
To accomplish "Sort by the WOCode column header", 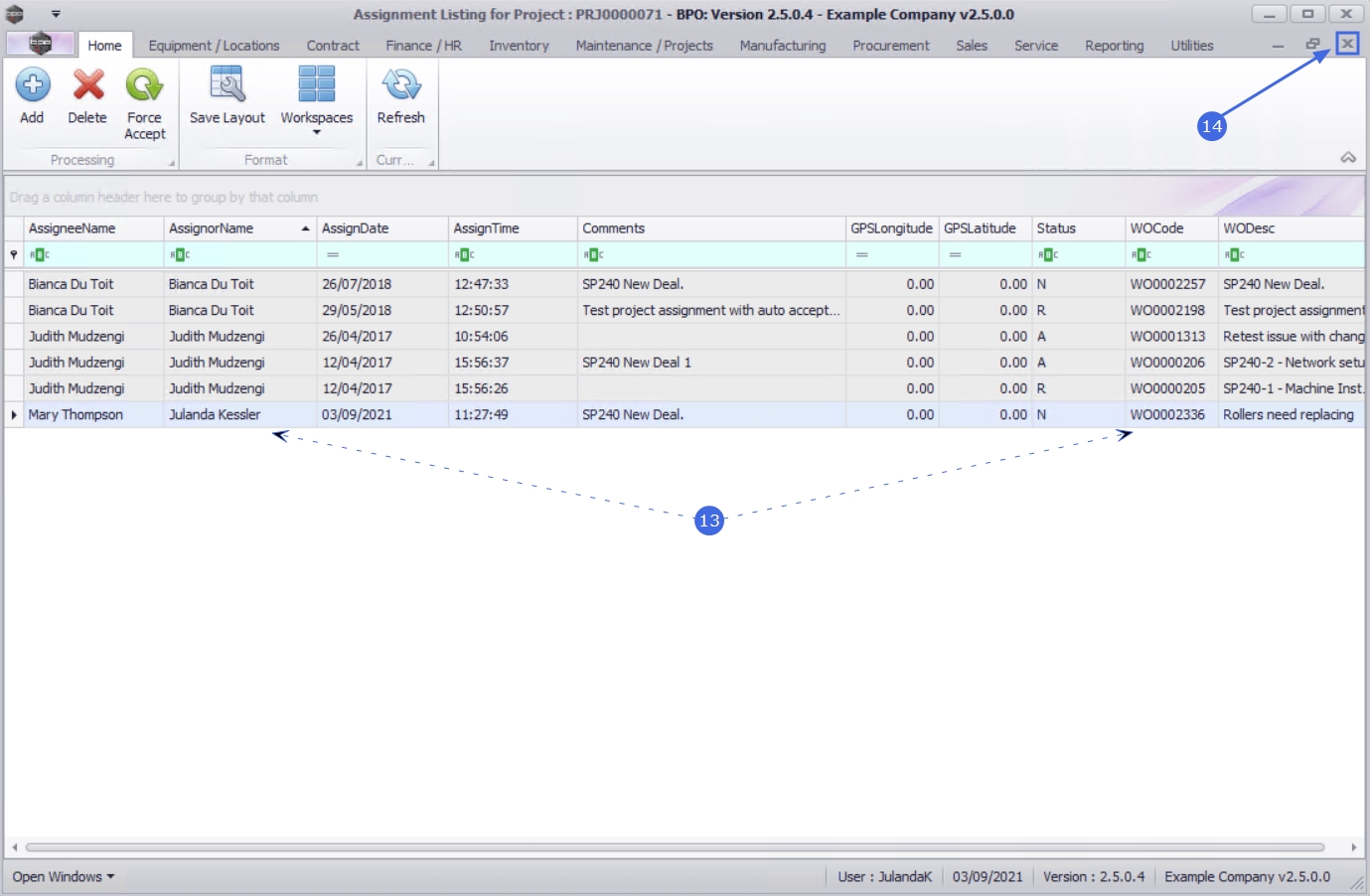I will tap(1171, 228).
